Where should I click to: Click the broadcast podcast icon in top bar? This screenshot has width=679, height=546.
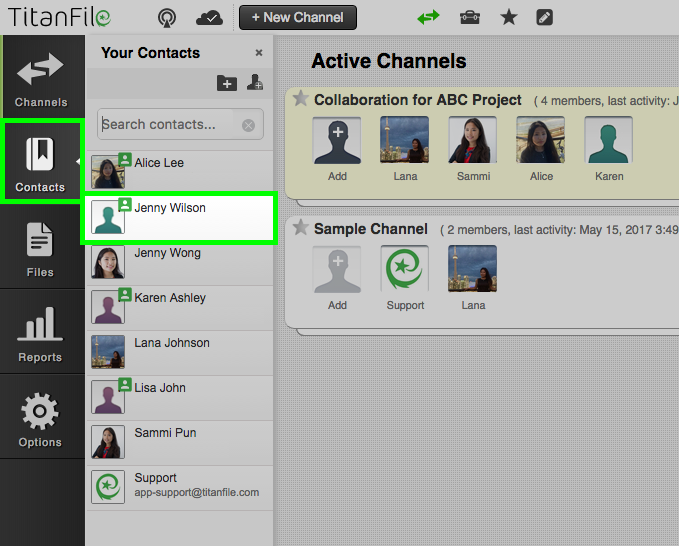(167, 18)
